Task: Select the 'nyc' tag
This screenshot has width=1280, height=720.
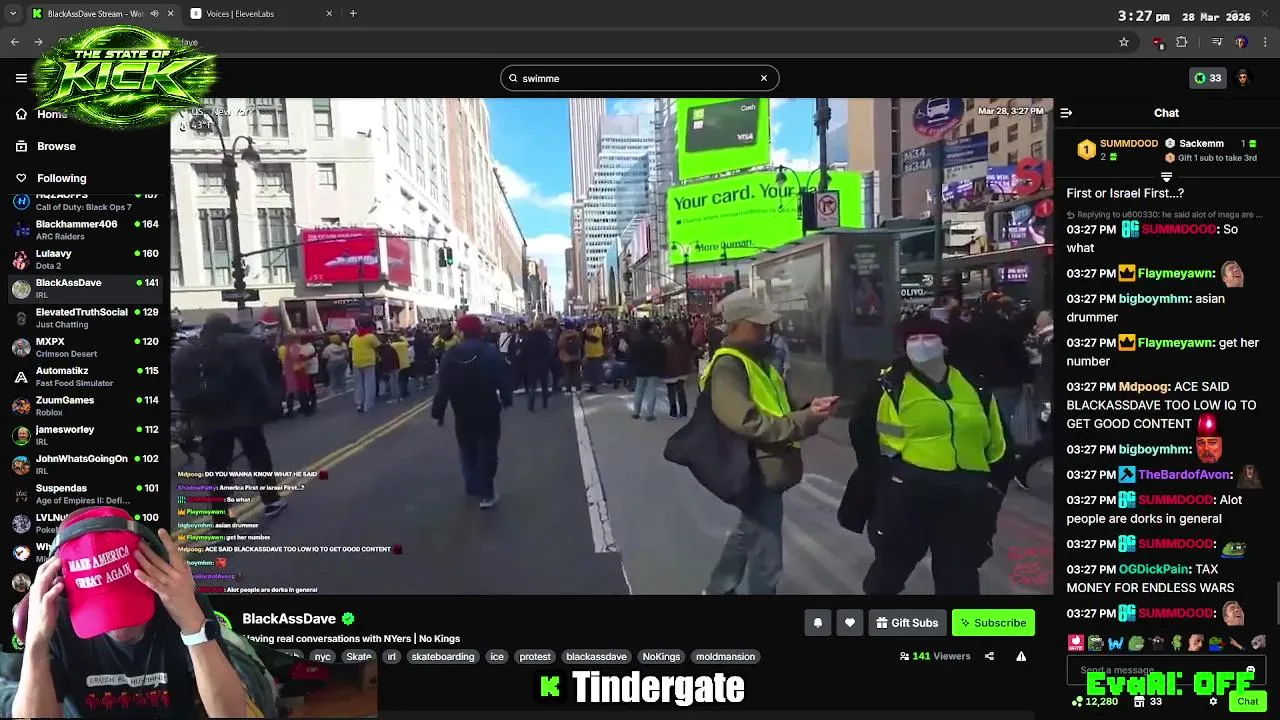Action: tap(322, 657)
